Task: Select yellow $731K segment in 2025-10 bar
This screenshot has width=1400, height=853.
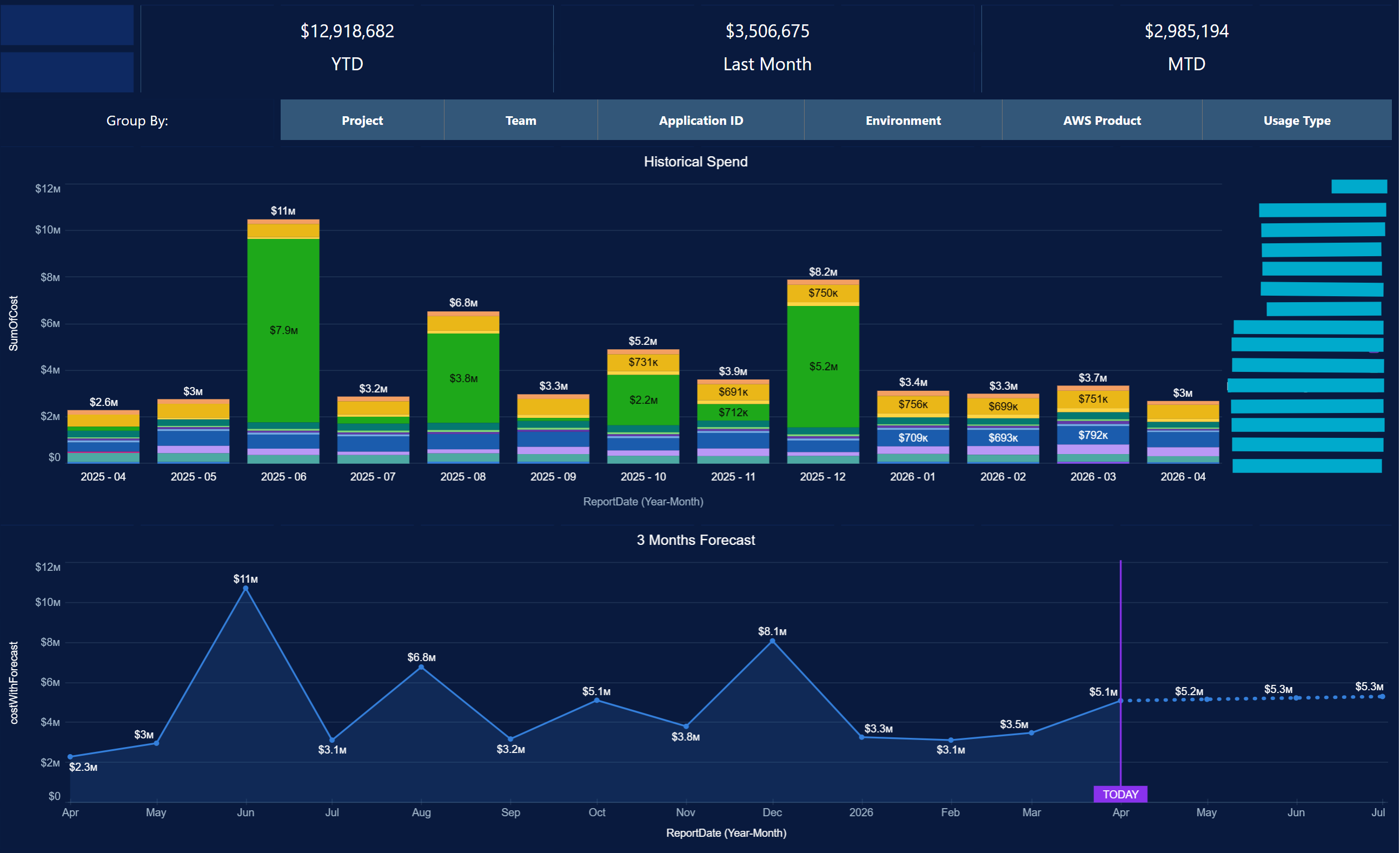Action: (x=643, y=362)
